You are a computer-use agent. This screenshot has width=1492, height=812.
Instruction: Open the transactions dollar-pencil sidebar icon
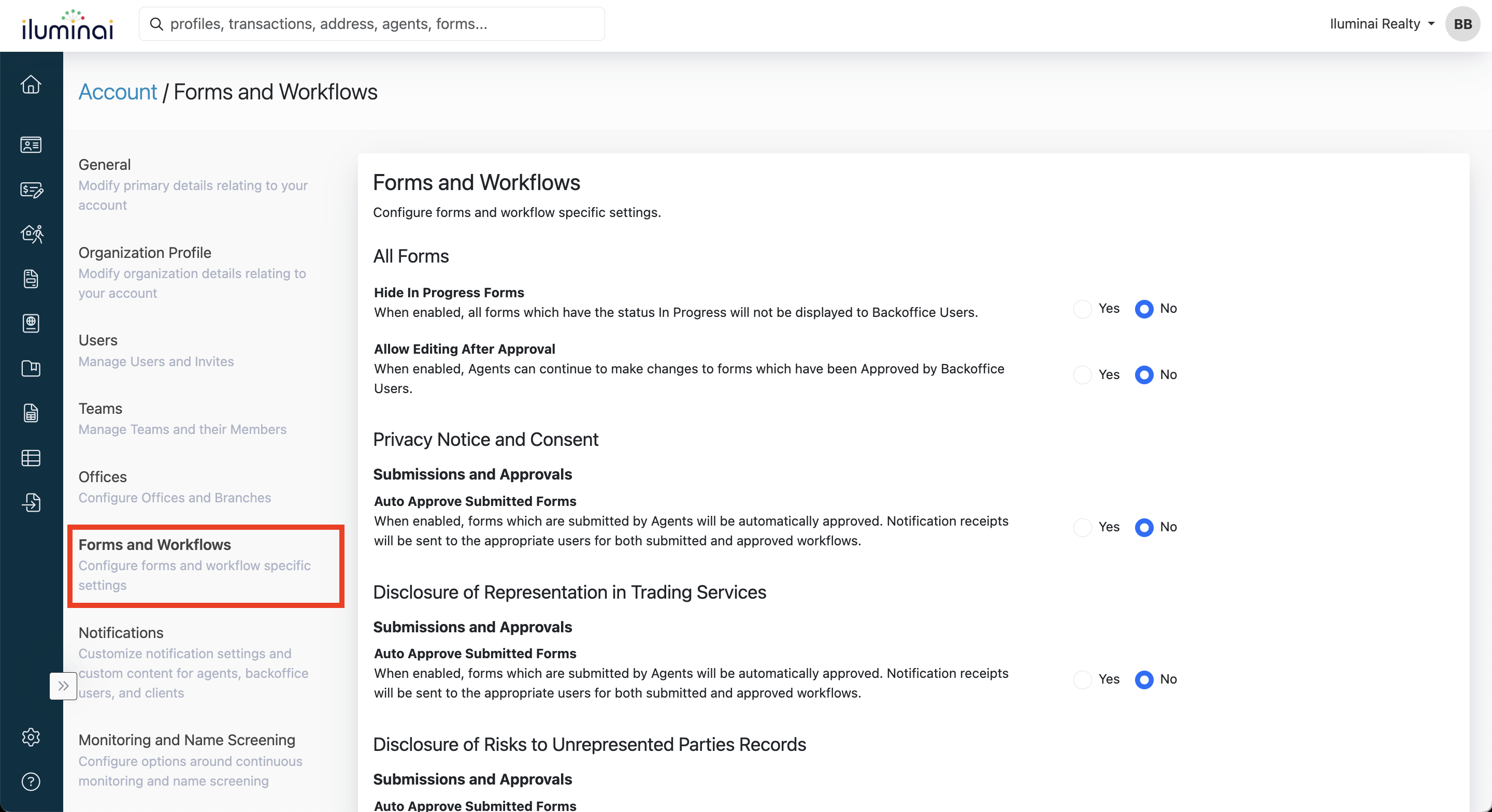(x=31, y=190)
